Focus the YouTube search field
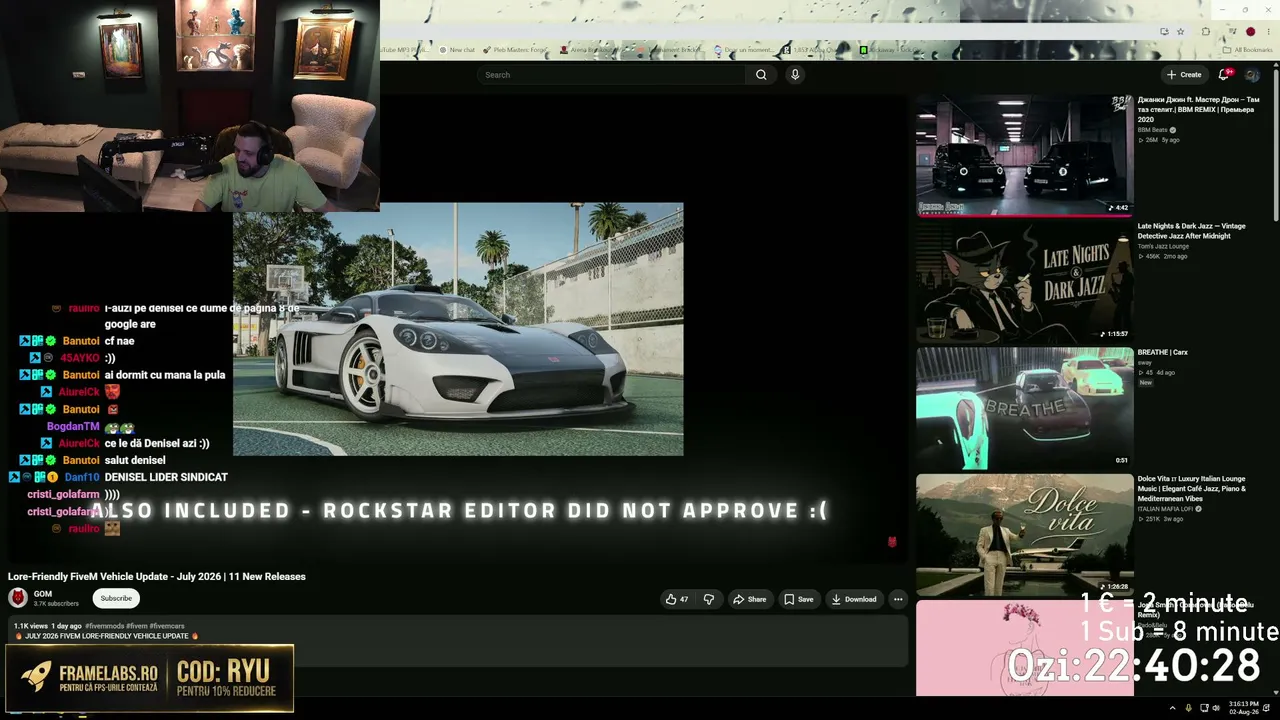 612,75
